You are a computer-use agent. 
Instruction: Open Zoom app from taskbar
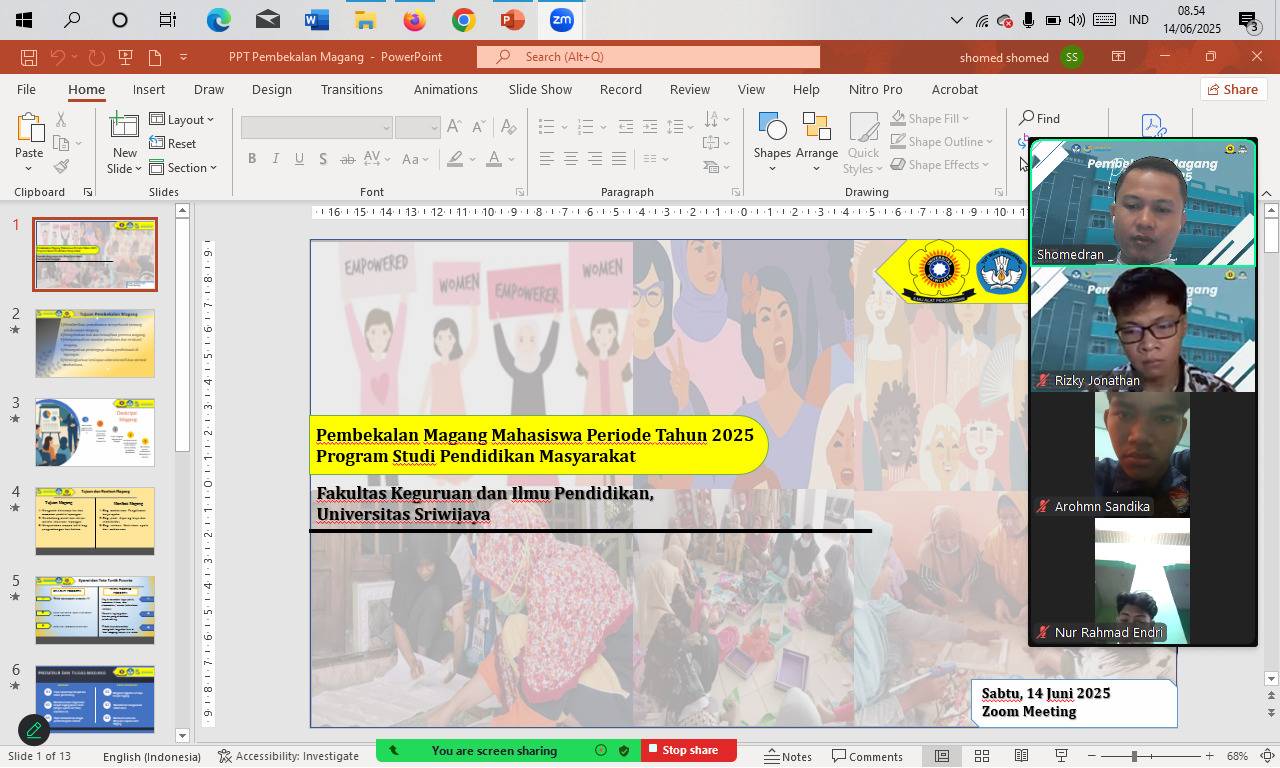[561, 20]
